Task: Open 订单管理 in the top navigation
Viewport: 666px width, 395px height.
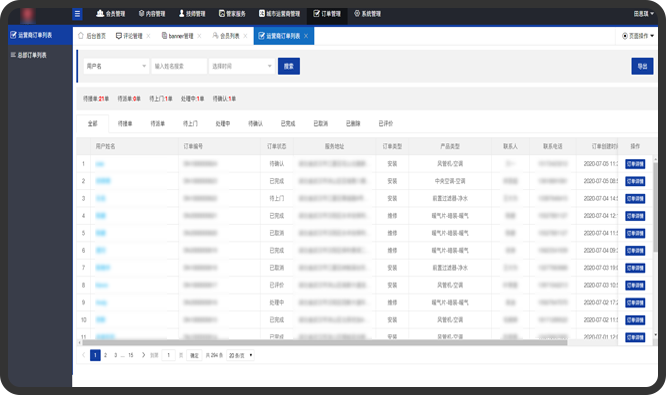Action: 327,14
